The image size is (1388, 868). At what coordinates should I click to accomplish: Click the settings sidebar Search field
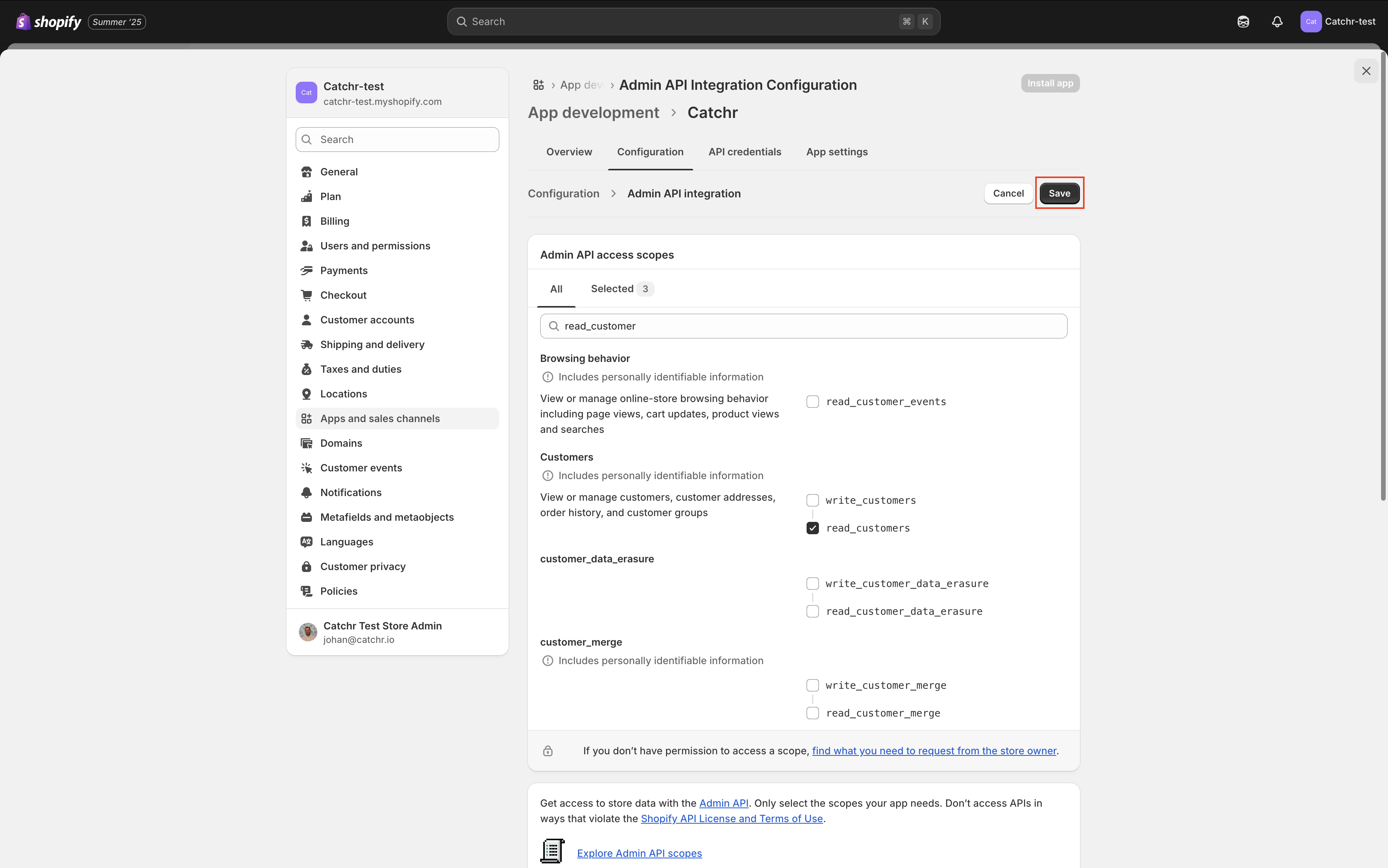397,140
